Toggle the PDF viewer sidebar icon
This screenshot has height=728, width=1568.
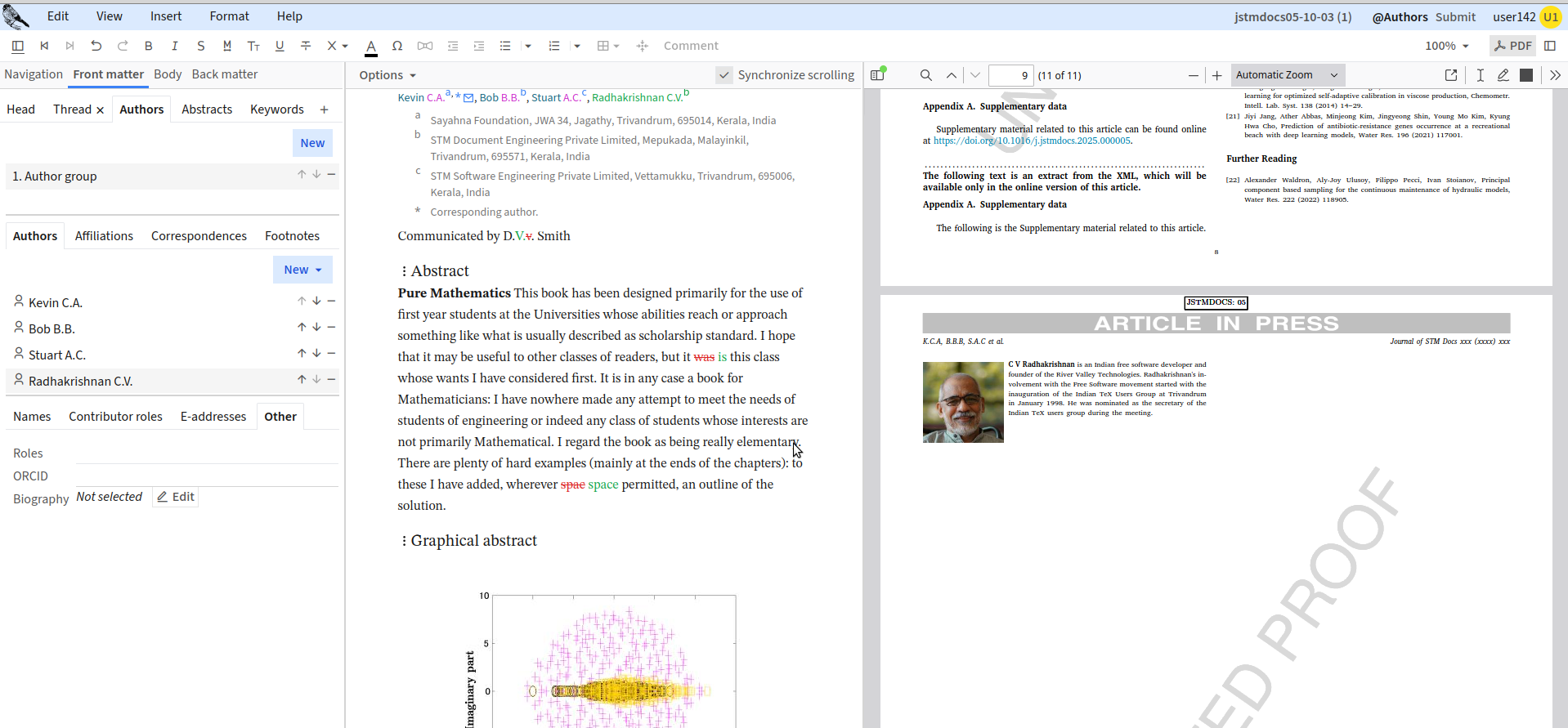(x=878, y=75)
